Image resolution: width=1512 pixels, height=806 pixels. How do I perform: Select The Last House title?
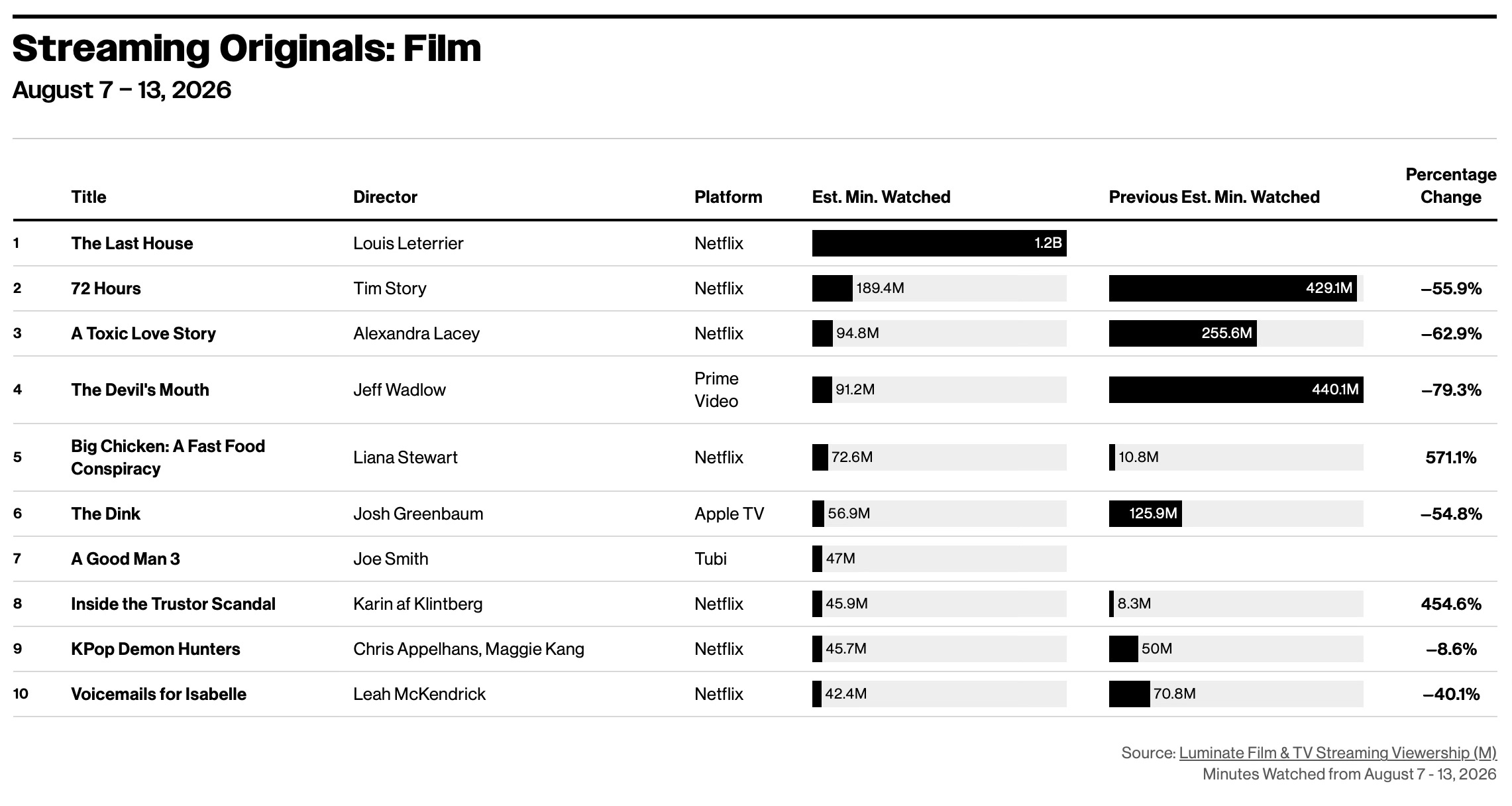pos(132,243)
